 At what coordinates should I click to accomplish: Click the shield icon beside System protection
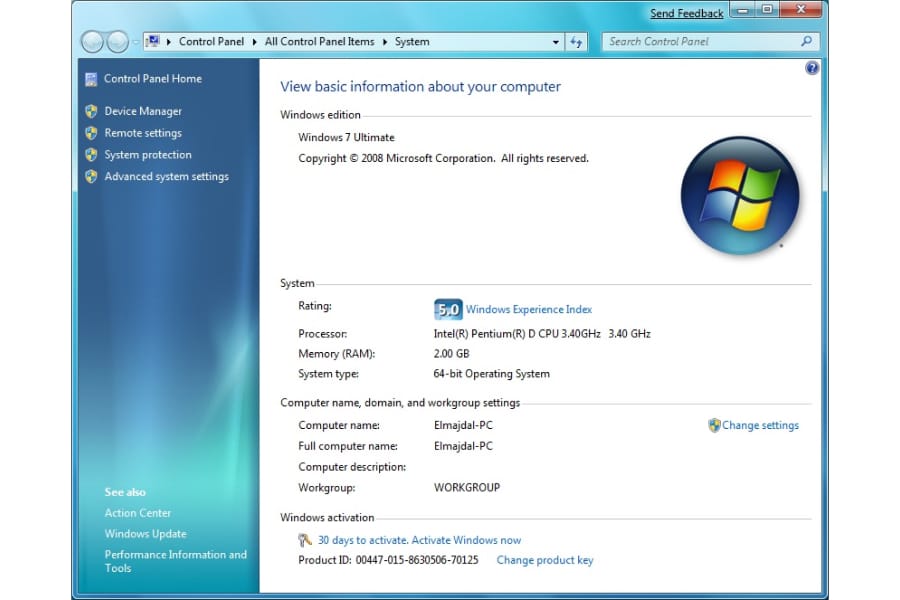[91, 155]
